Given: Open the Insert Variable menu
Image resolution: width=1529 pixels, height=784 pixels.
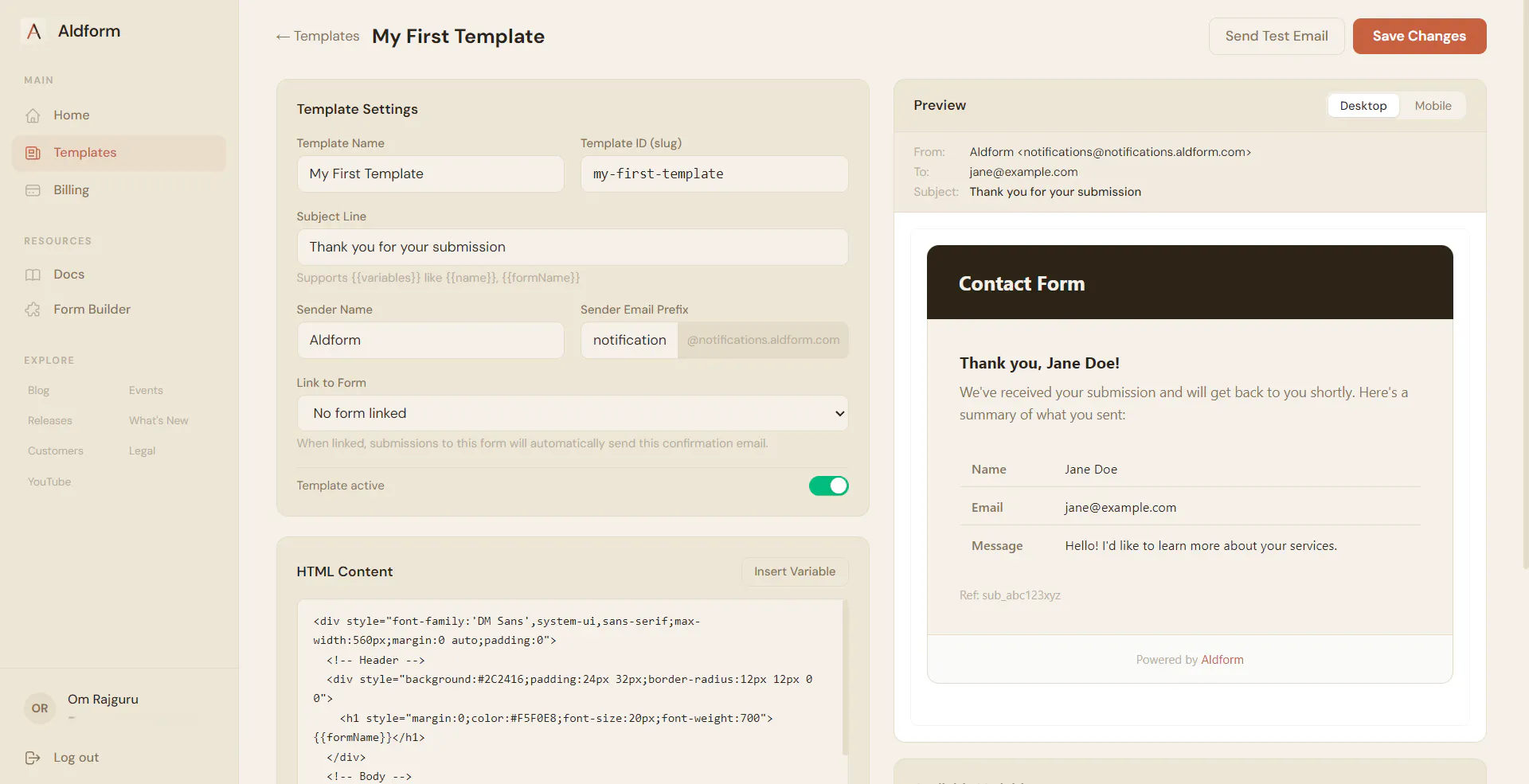Looking at the screenshot, I should [795, 571].
